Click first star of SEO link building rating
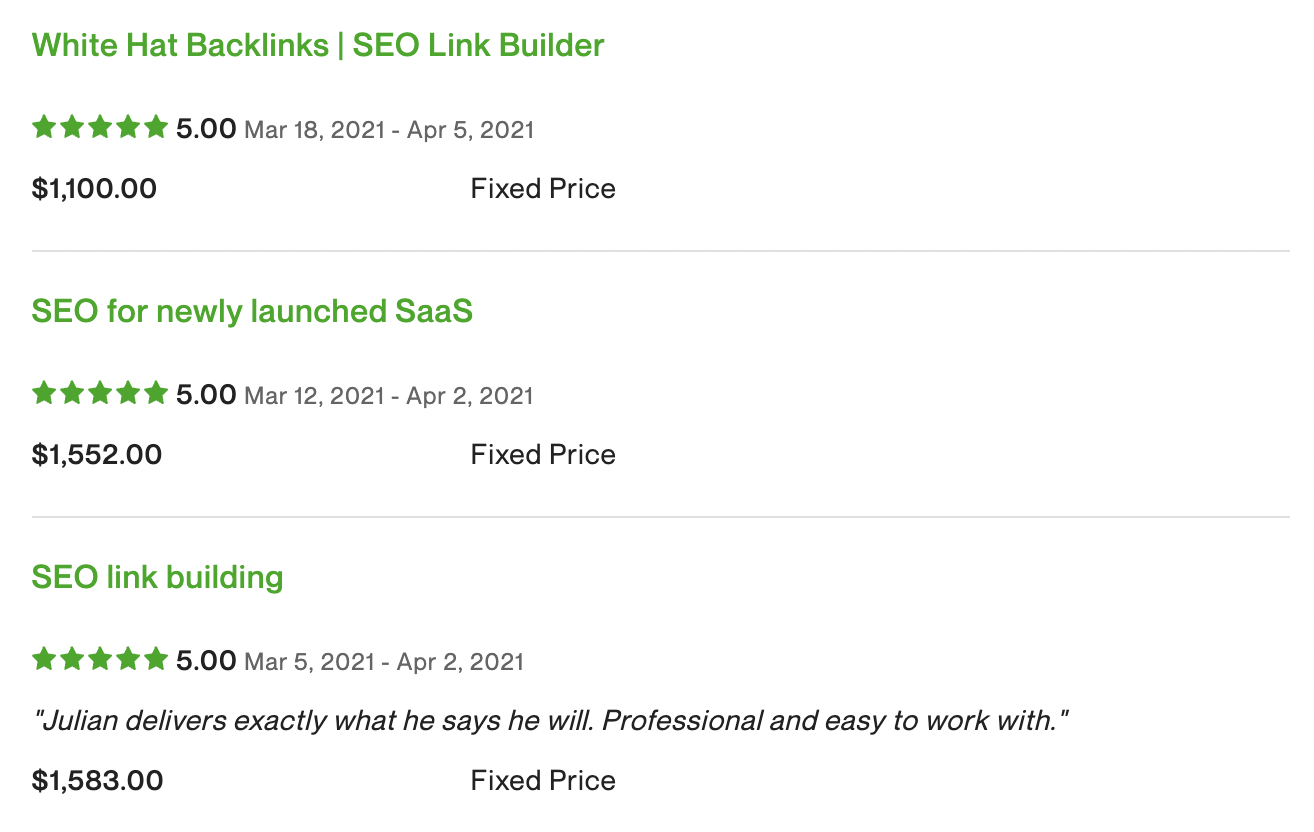Screen dimensions: 1314x832 click(44, 660)
